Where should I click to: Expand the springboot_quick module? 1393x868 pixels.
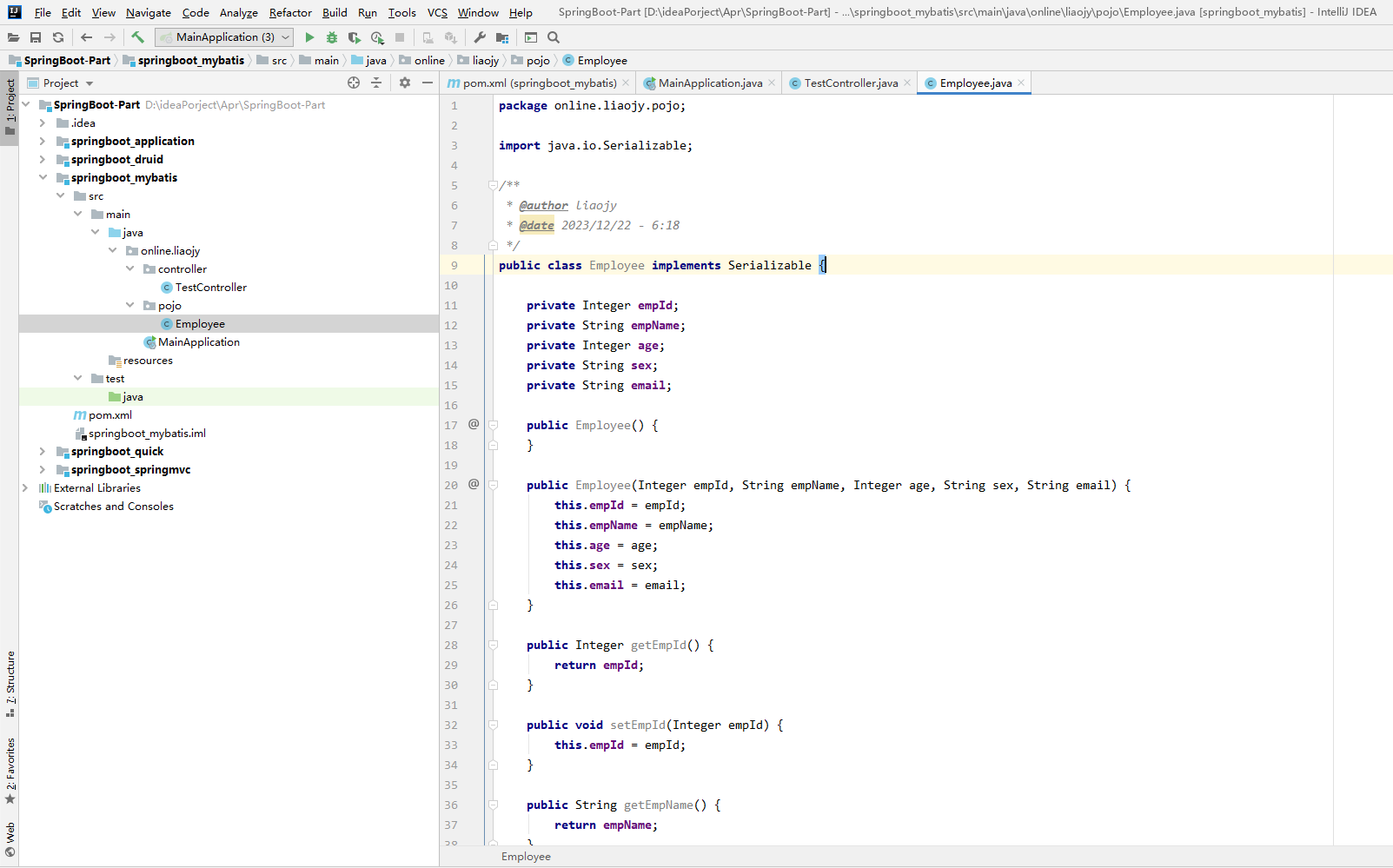click(43, 451)
